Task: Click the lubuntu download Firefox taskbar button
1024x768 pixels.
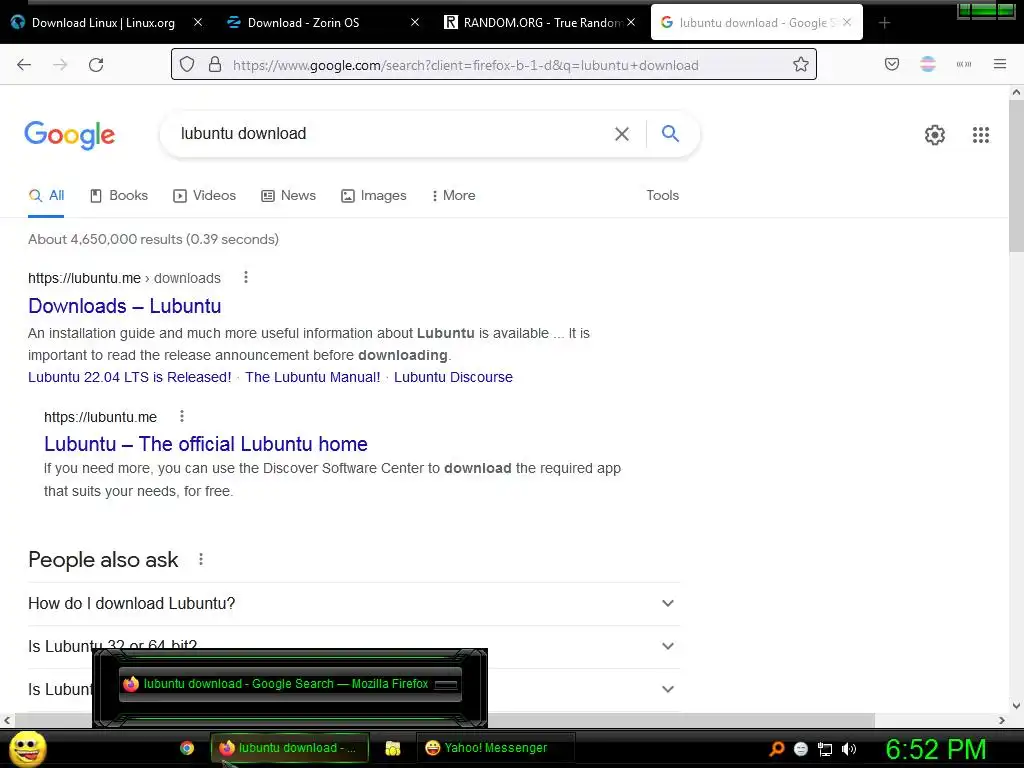Action: coord(290,748)
